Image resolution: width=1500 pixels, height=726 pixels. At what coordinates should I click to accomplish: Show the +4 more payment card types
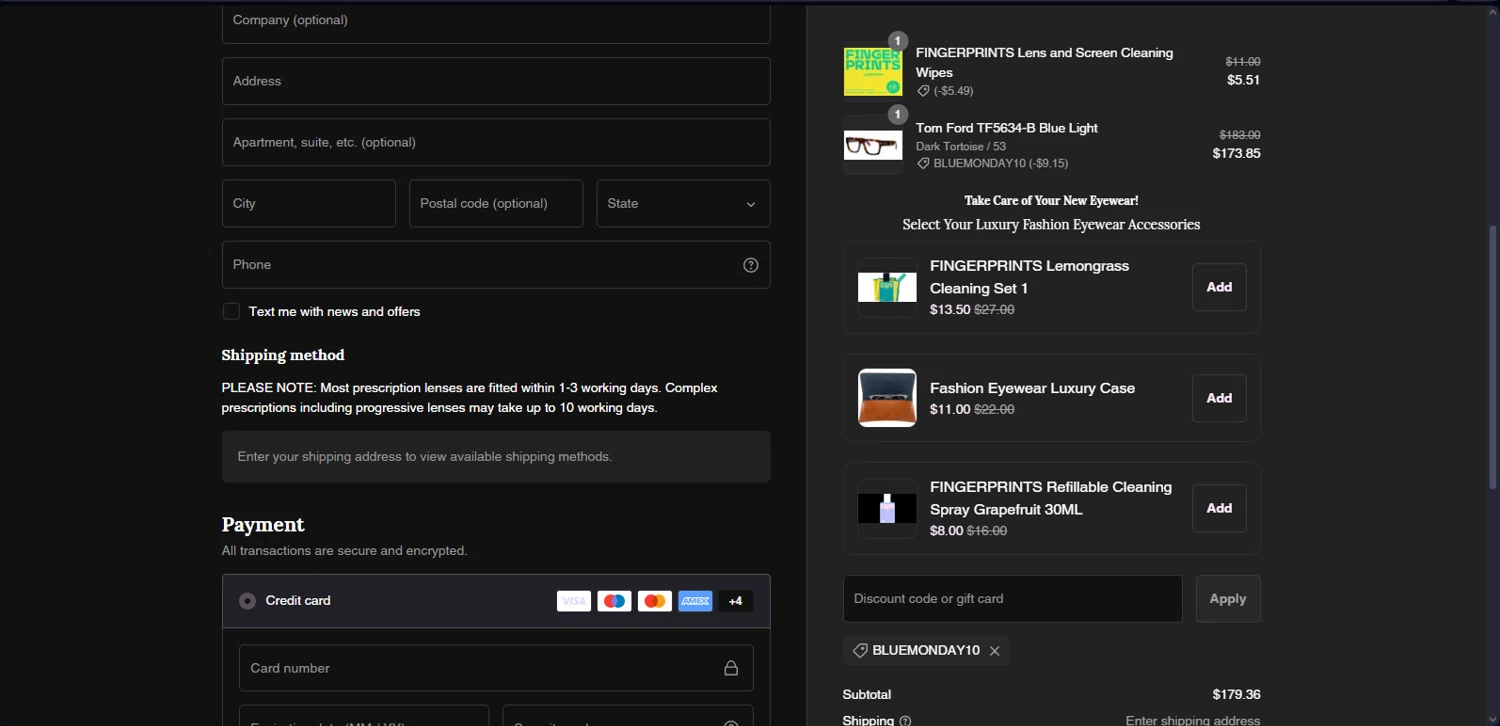(x=735, y=601)
